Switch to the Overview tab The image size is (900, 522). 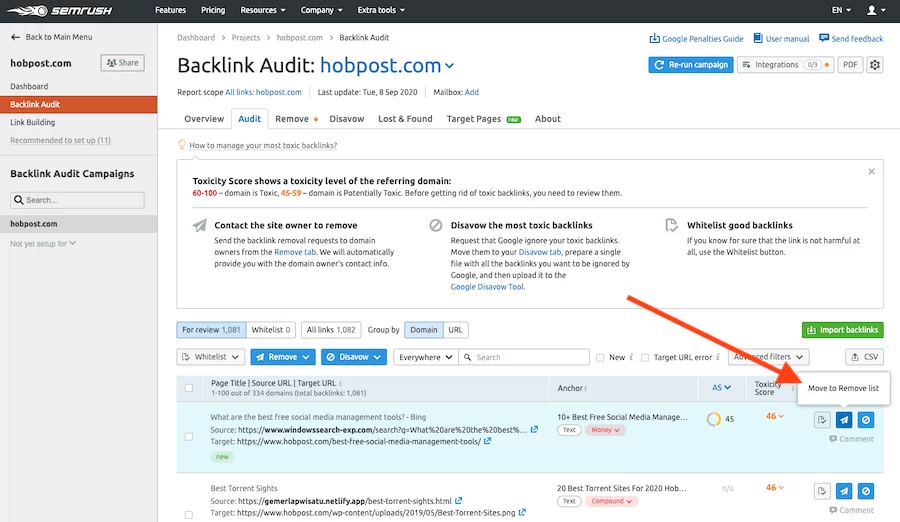[x=204, y=119]
